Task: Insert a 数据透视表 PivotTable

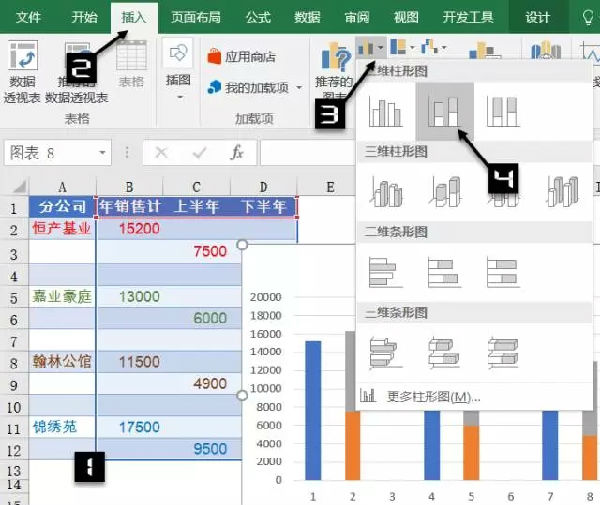Action: coord(22,72)
